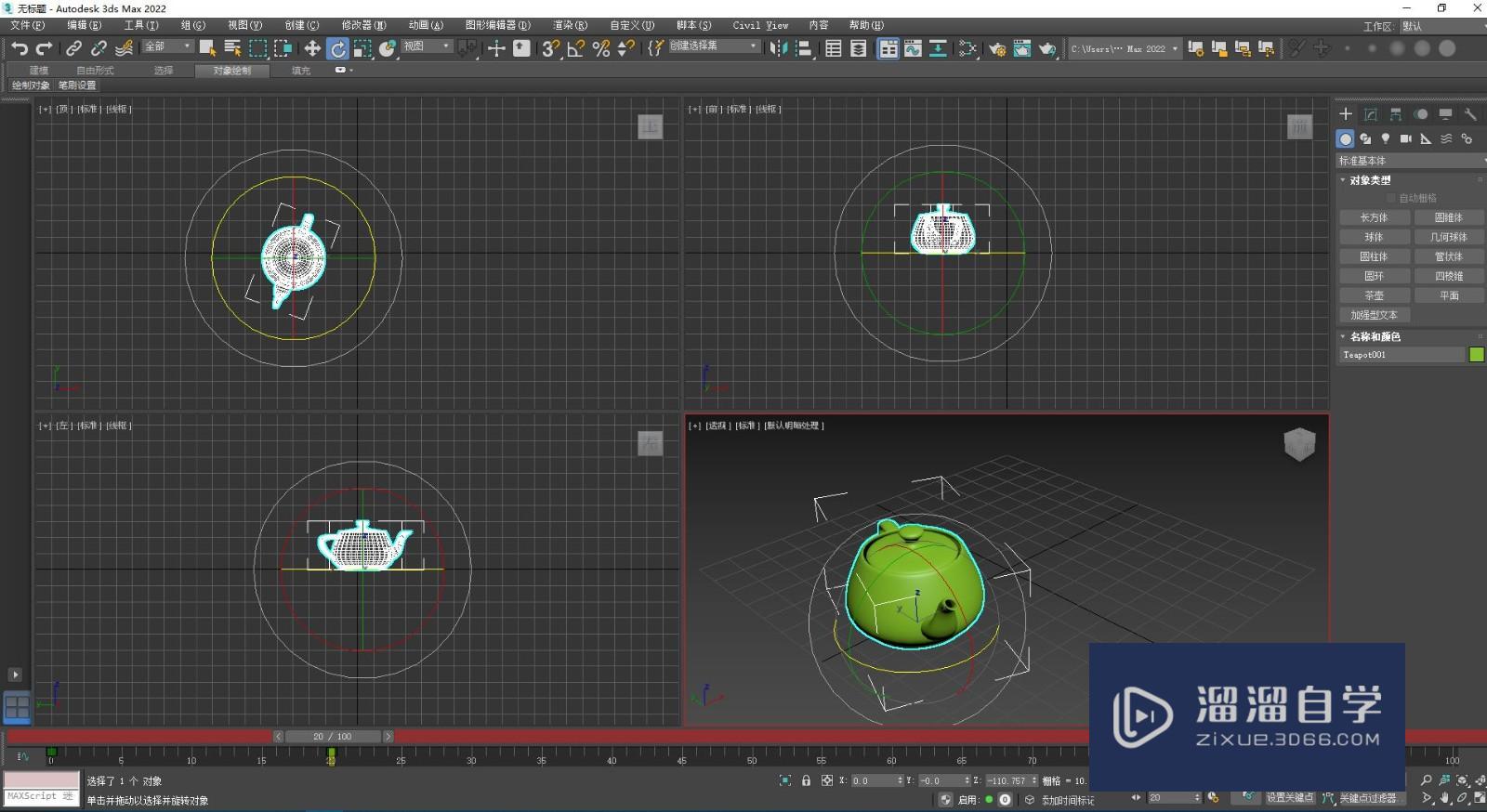This screenshot has width=1487, height=812.
Task: Activate the Select Object tool
Action: tap(207, 48)
